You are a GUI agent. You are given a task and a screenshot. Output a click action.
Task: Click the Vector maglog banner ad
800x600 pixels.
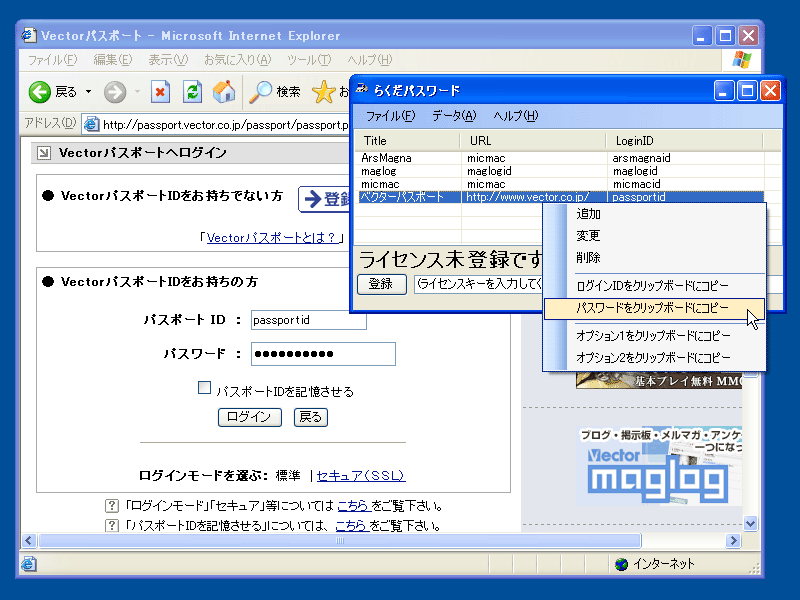click(659, 466)
